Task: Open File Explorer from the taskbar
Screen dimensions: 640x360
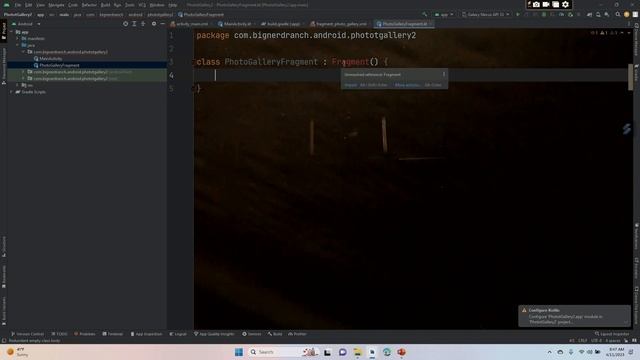Action: tap(358, 352)
